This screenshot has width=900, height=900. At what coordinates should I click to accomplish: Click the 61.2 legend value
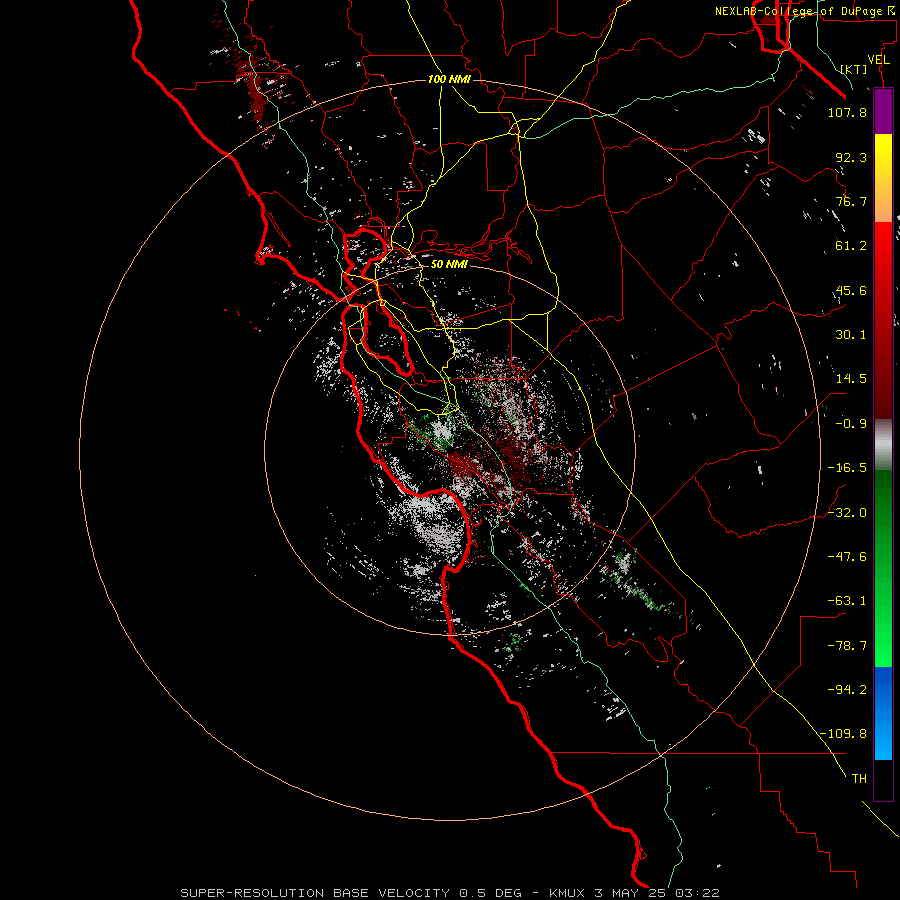pos(851,246)
